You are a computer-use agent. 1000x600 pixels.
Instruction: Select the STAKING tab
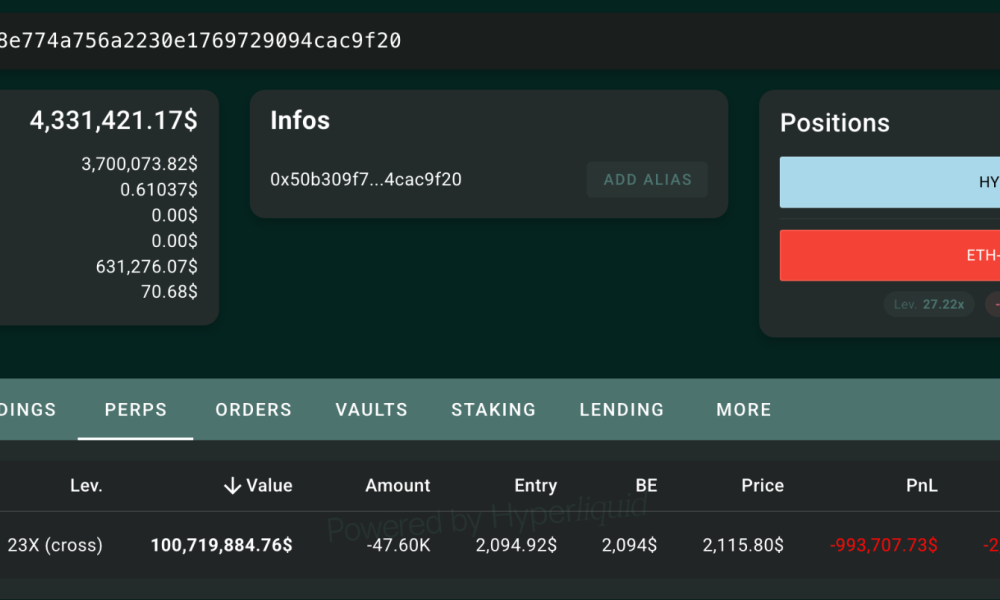pyautogui.click(x=493, y=409)
